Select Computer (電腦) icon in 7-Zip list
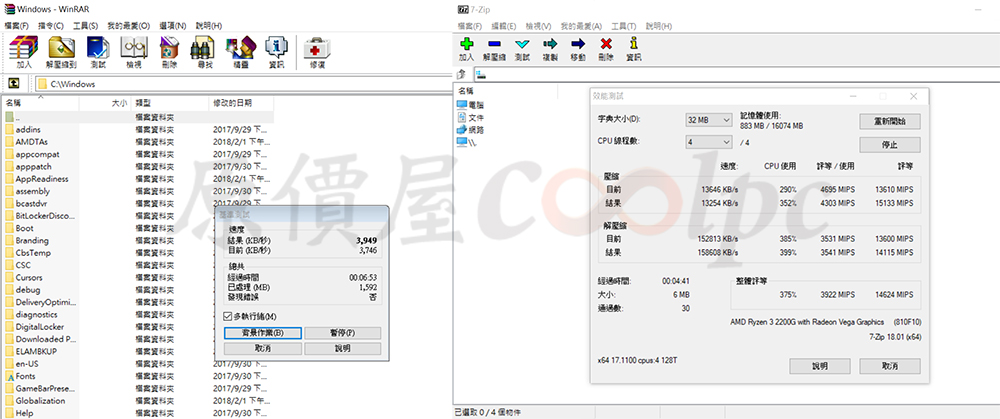The height and width of the screenshot is (419, 1000). pyautogui.click(x=470, y=105)
